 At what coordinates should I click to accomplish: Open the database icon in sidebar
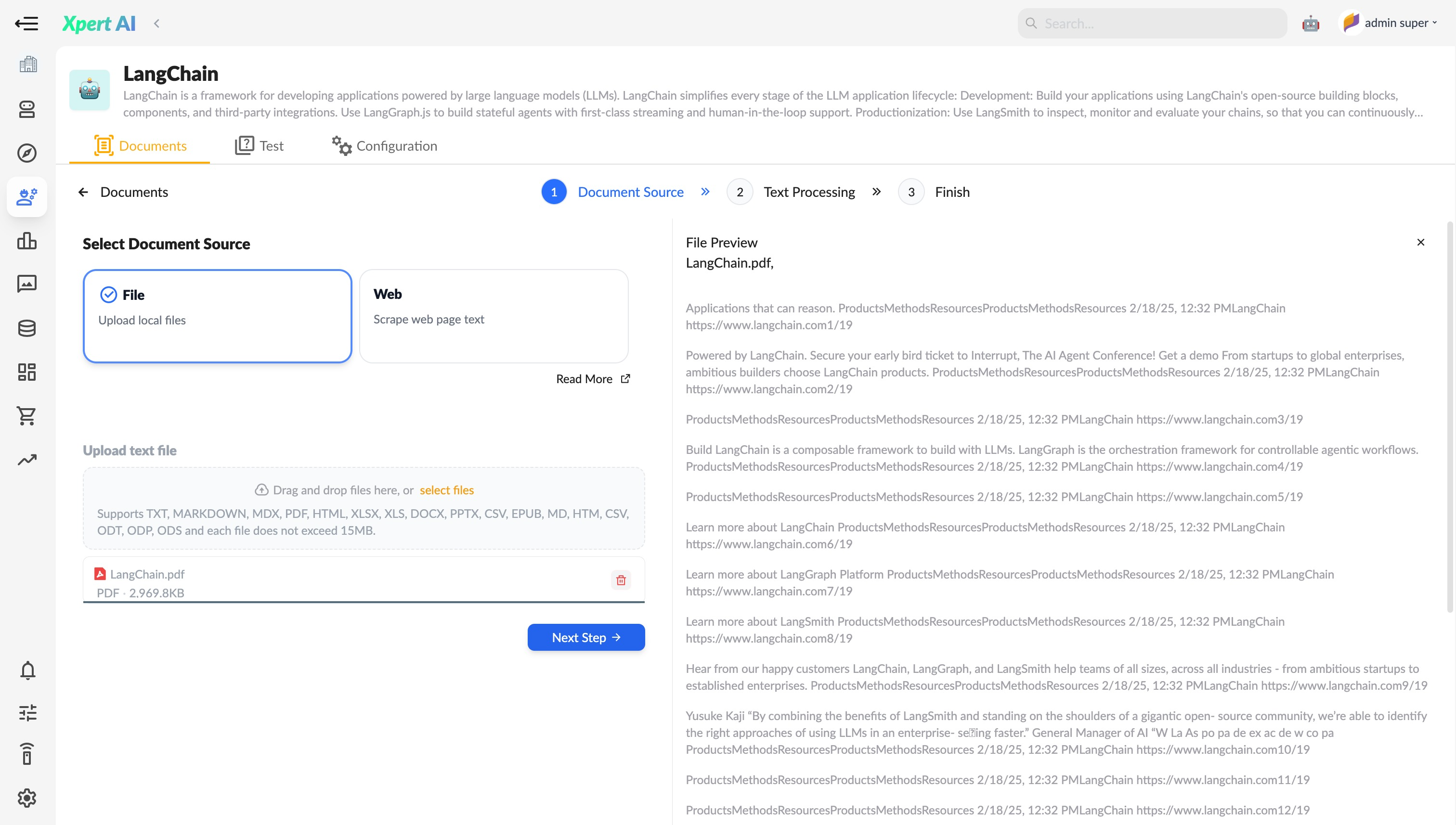pos(27,328)
